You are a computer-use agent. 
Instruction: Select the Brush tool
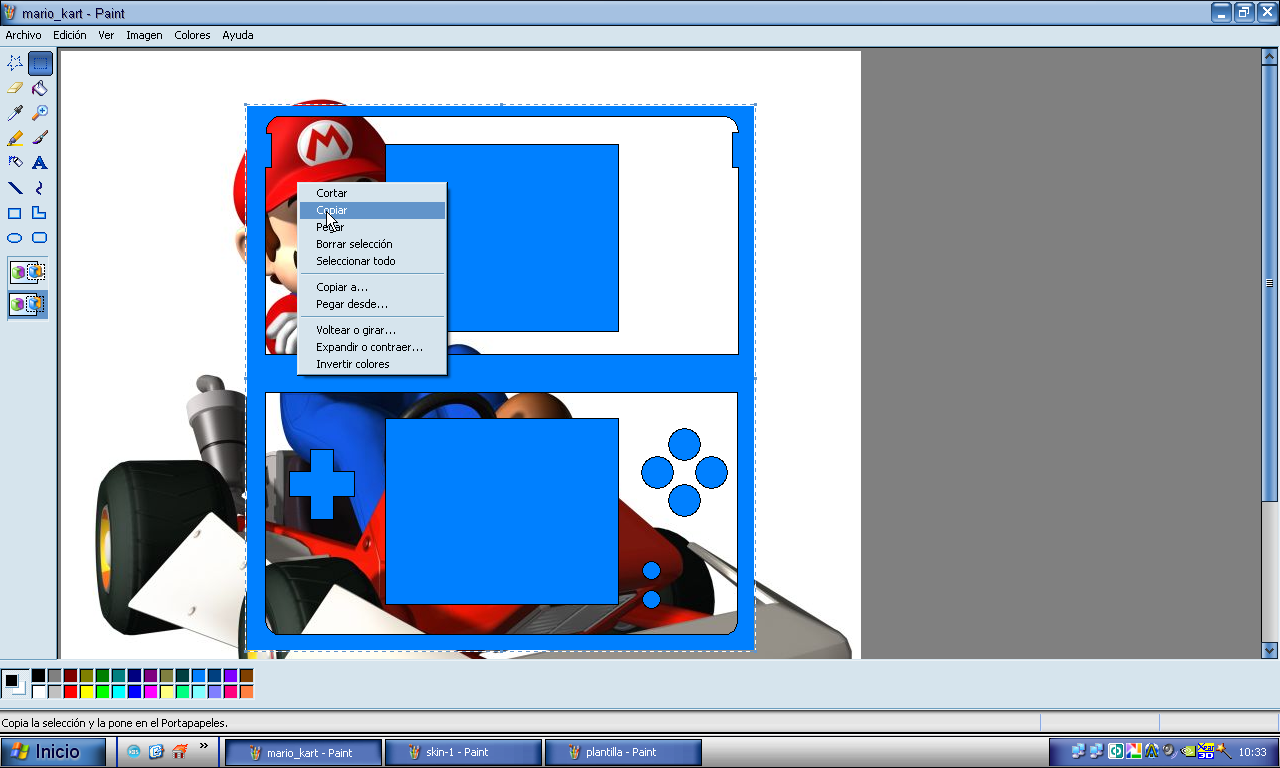(x=40, y=138)
